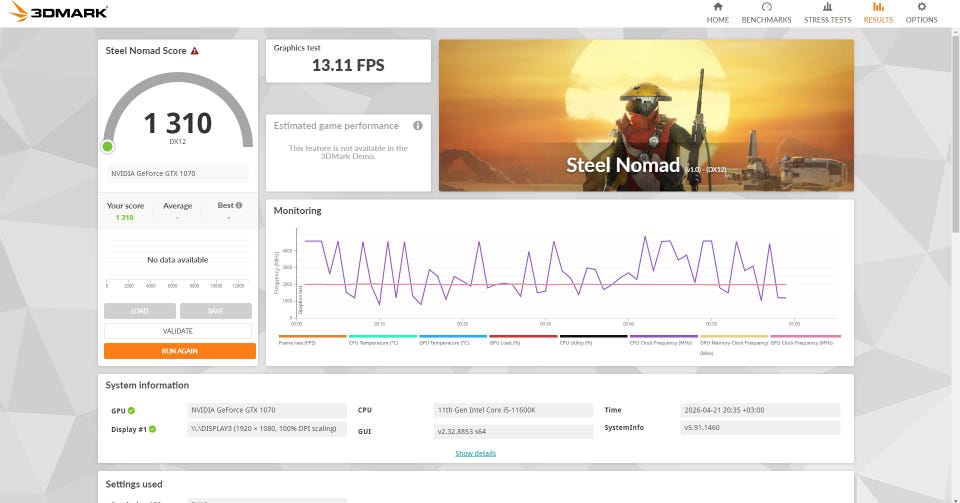This screenshot has width=960, height=503.
Task: Click the SystemInfo version v5.91.1460
Action: [760, 428]
